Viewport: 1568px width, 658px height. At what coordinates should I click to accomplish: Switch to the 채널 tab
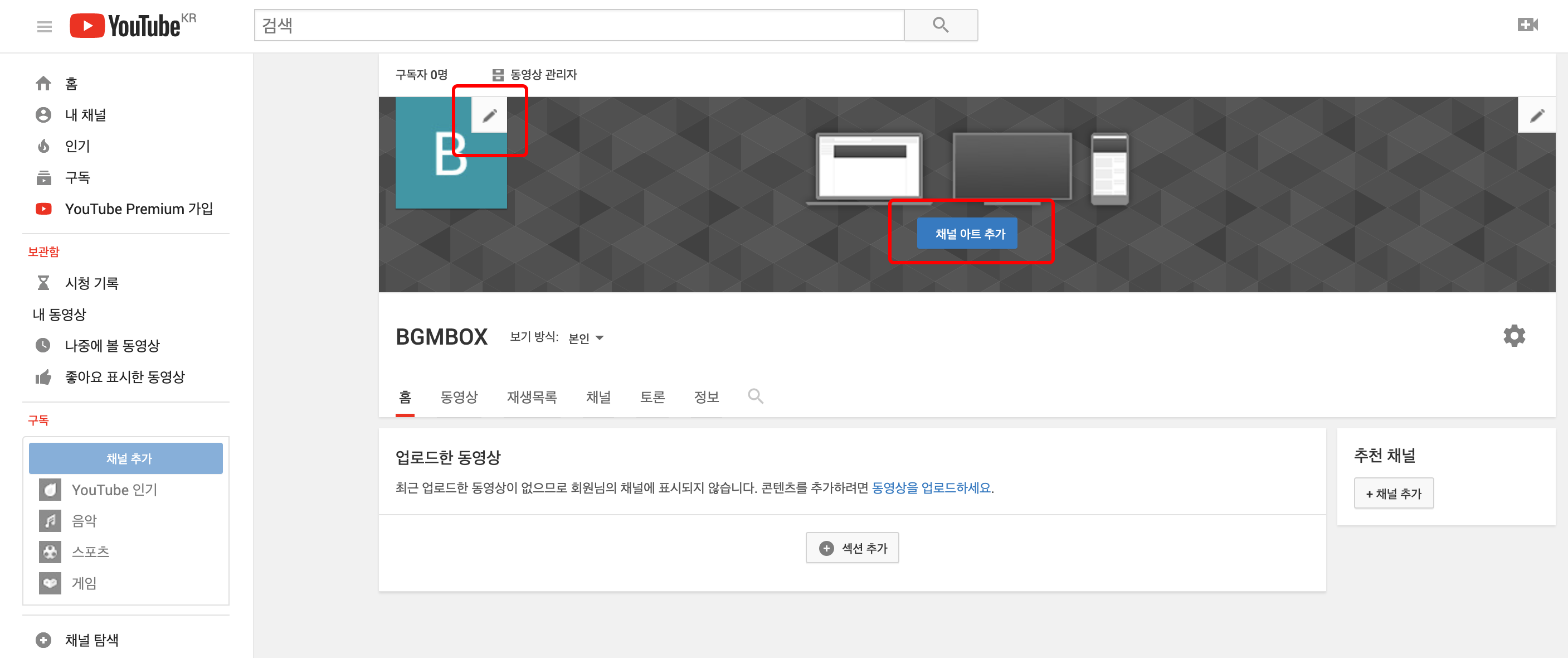click(598, 397)
